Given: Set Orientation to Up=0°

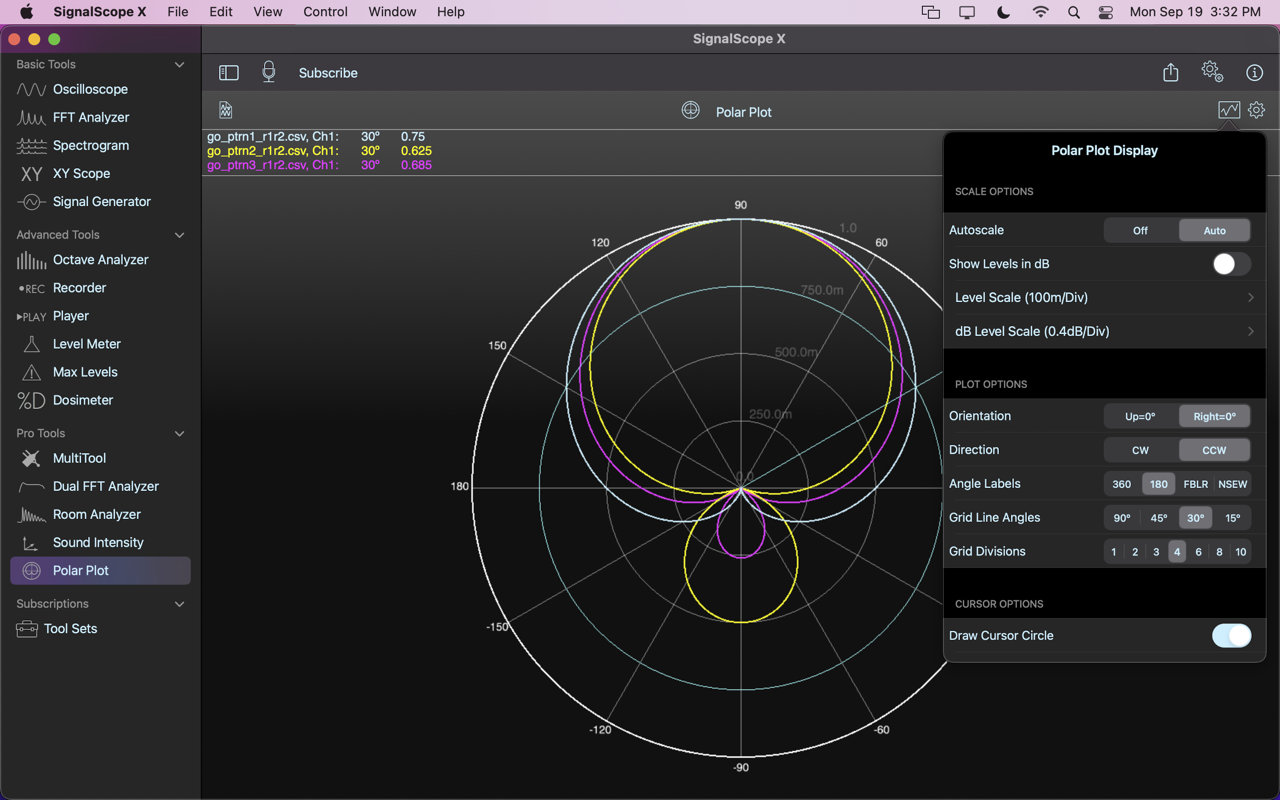Looking at the screenshot, I should pos(1140,416).
